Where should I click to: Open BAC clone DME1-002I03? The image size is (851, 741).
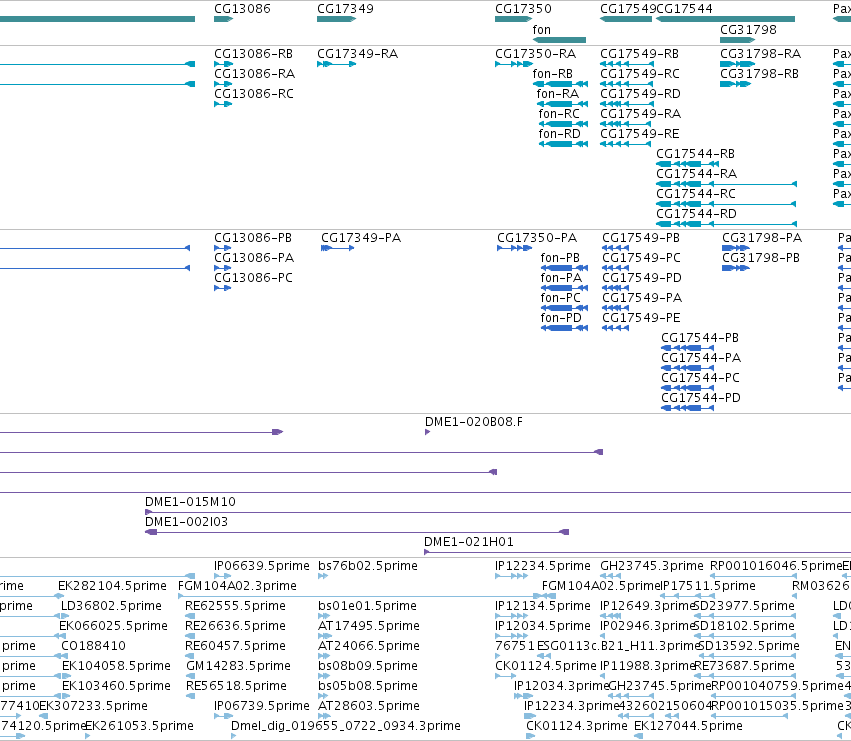click(187, 522)
